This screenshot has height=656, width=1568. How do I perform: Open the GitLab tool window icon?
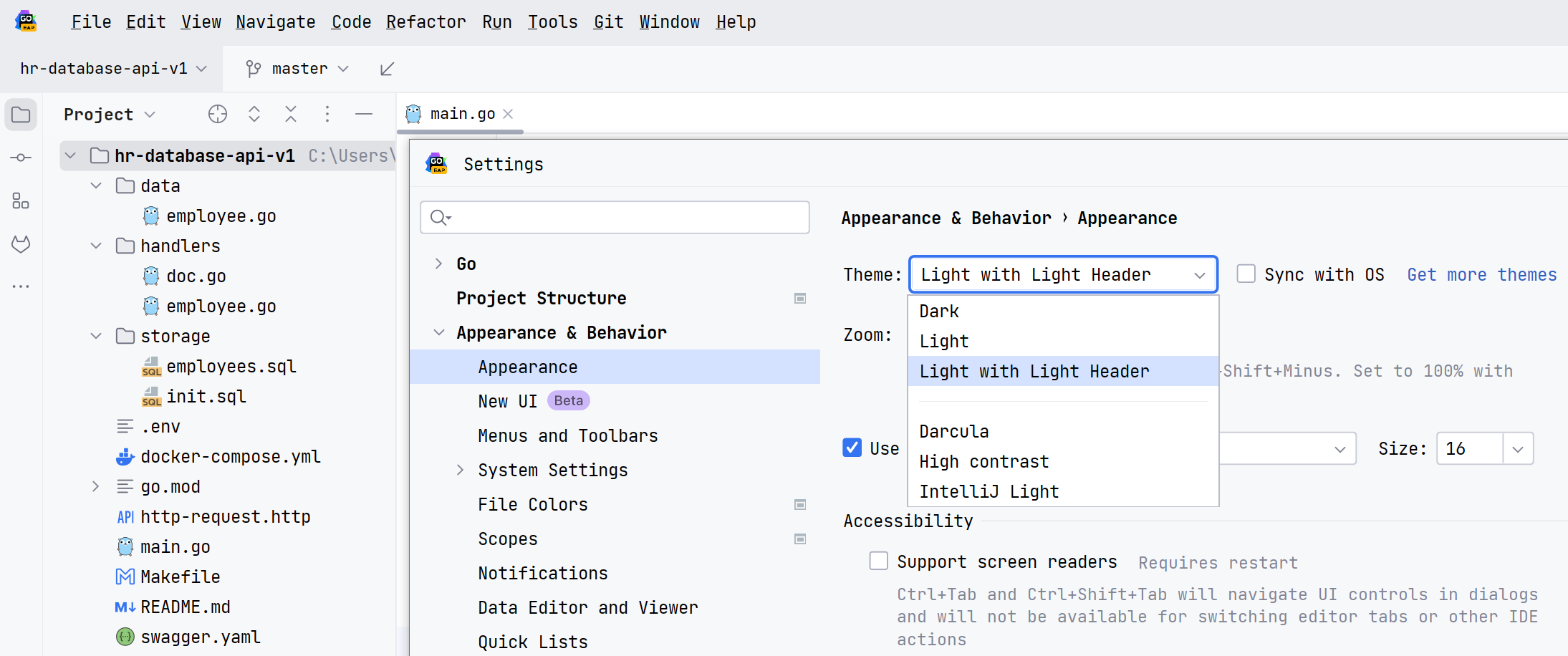coord(21,244)
